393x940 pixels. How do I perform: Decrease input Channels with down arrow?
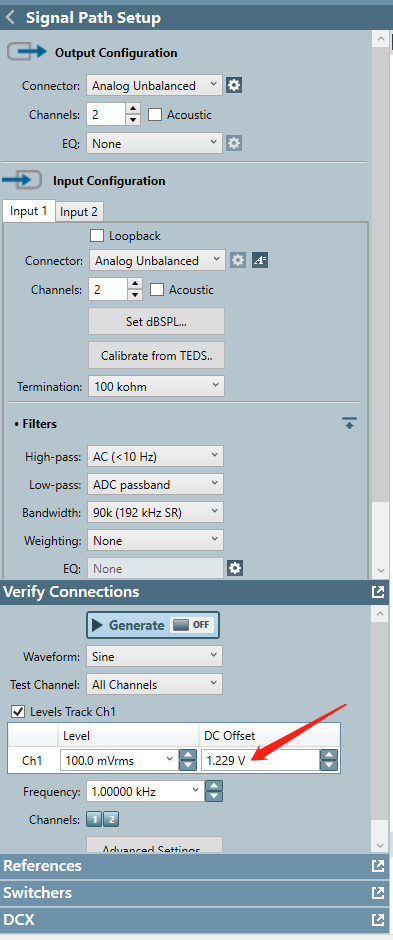coord(135,295)
